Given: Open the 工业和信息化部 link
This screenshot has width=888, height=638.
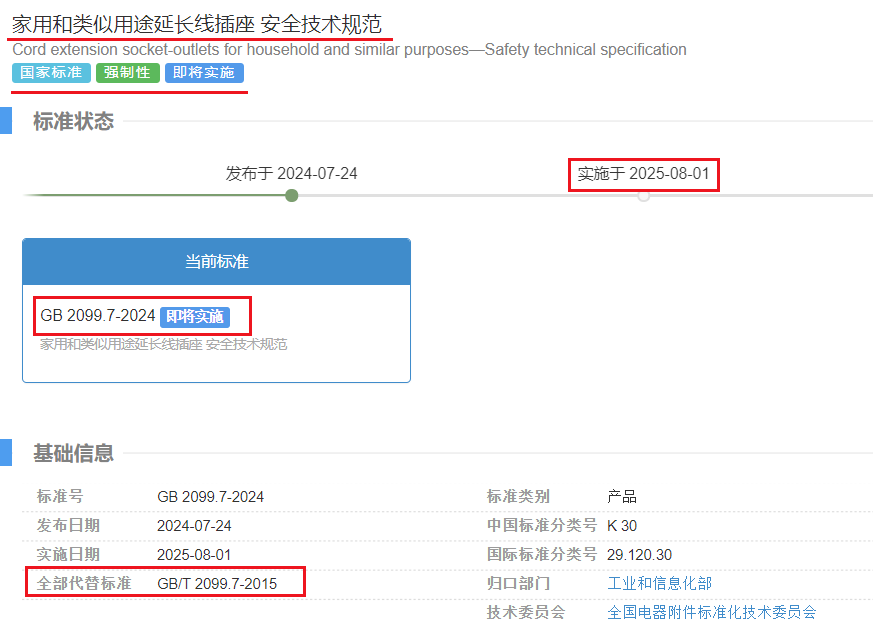Looking at the screenshot, I should point(659,583).
